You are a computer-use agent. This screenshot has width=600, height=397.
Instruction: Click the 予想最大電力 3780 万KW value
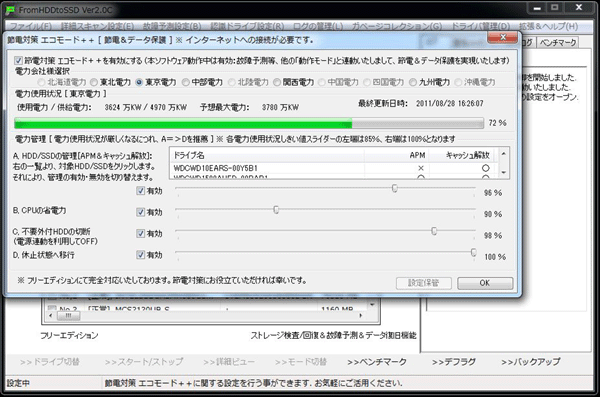[280, 108]
